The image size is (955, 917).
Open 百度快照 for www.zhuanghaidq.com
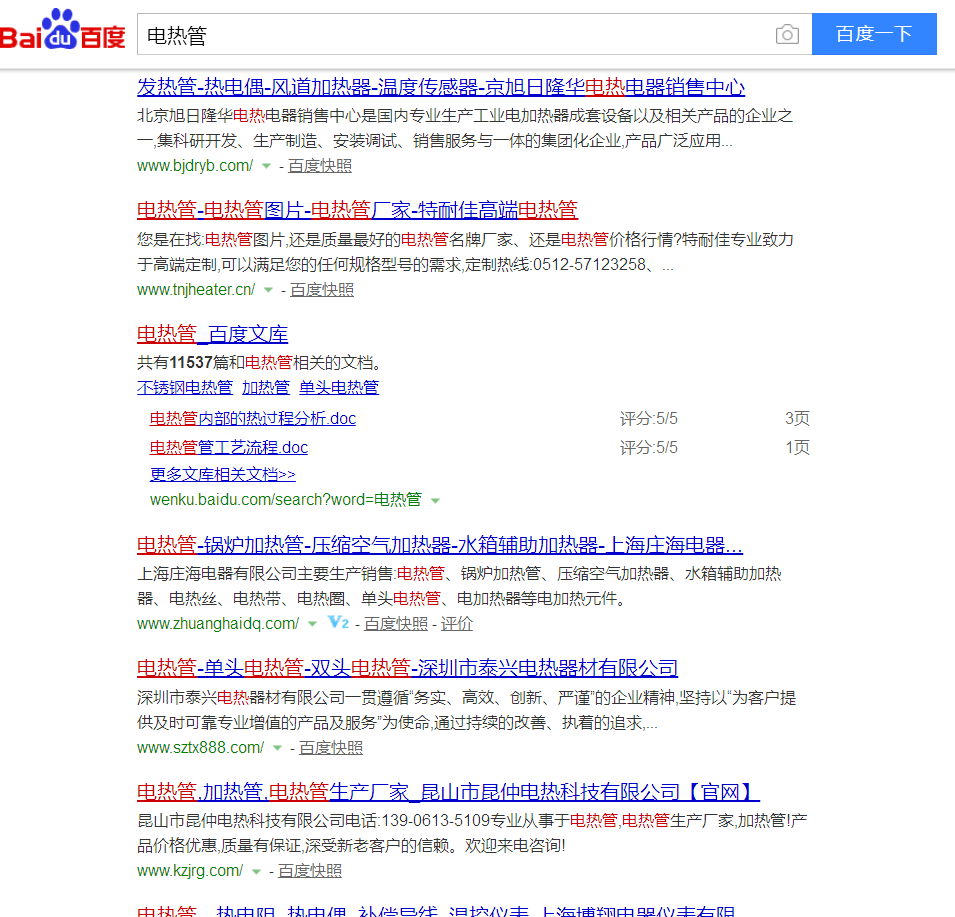coord(396,624)
